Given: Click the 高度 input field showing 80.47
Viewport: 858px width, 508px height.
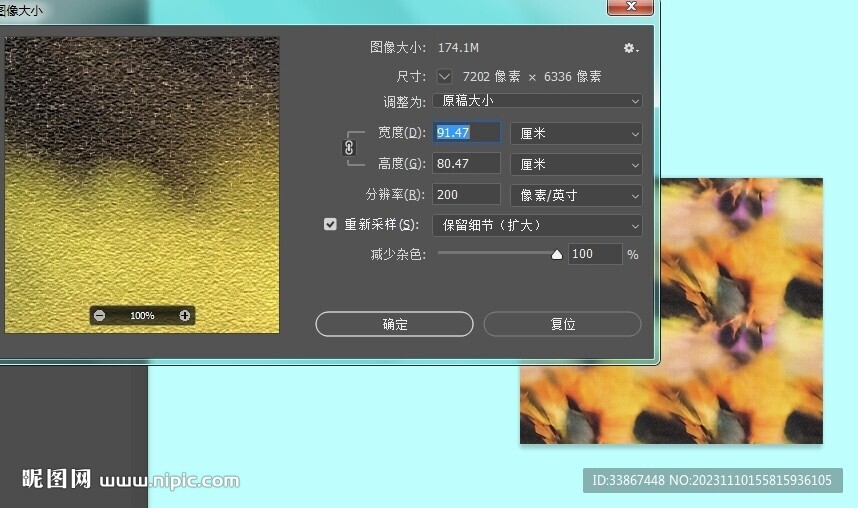Looking at the screenshot, I should click(x=466, y=163).
